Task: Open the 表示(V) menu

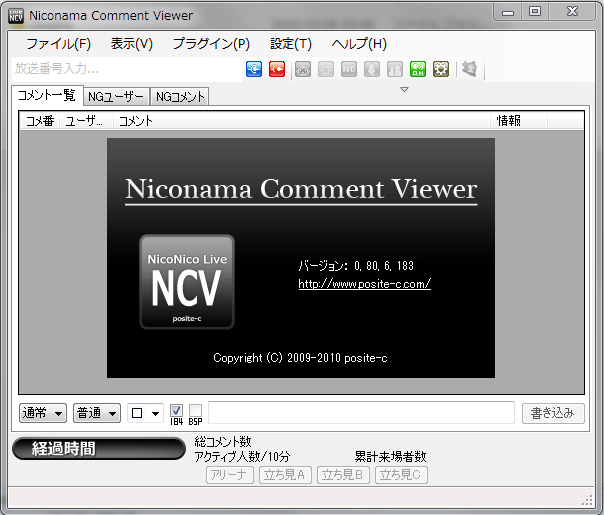Action: coord(132,44)
